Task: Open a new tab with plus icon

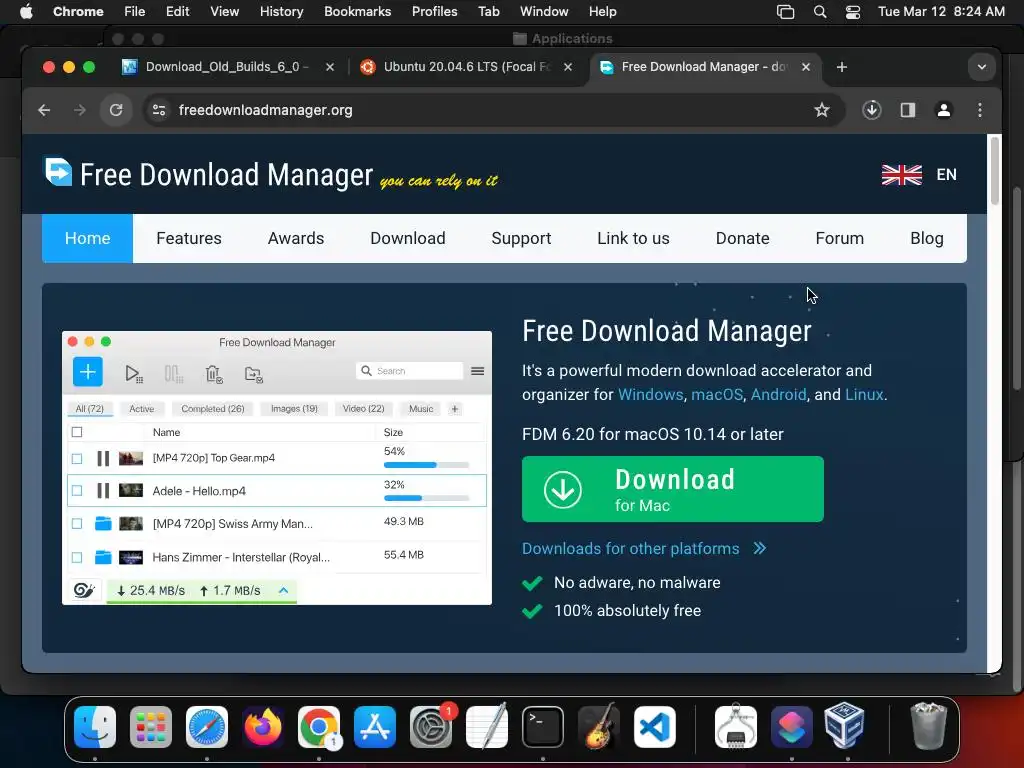Action: click(841, 67)
